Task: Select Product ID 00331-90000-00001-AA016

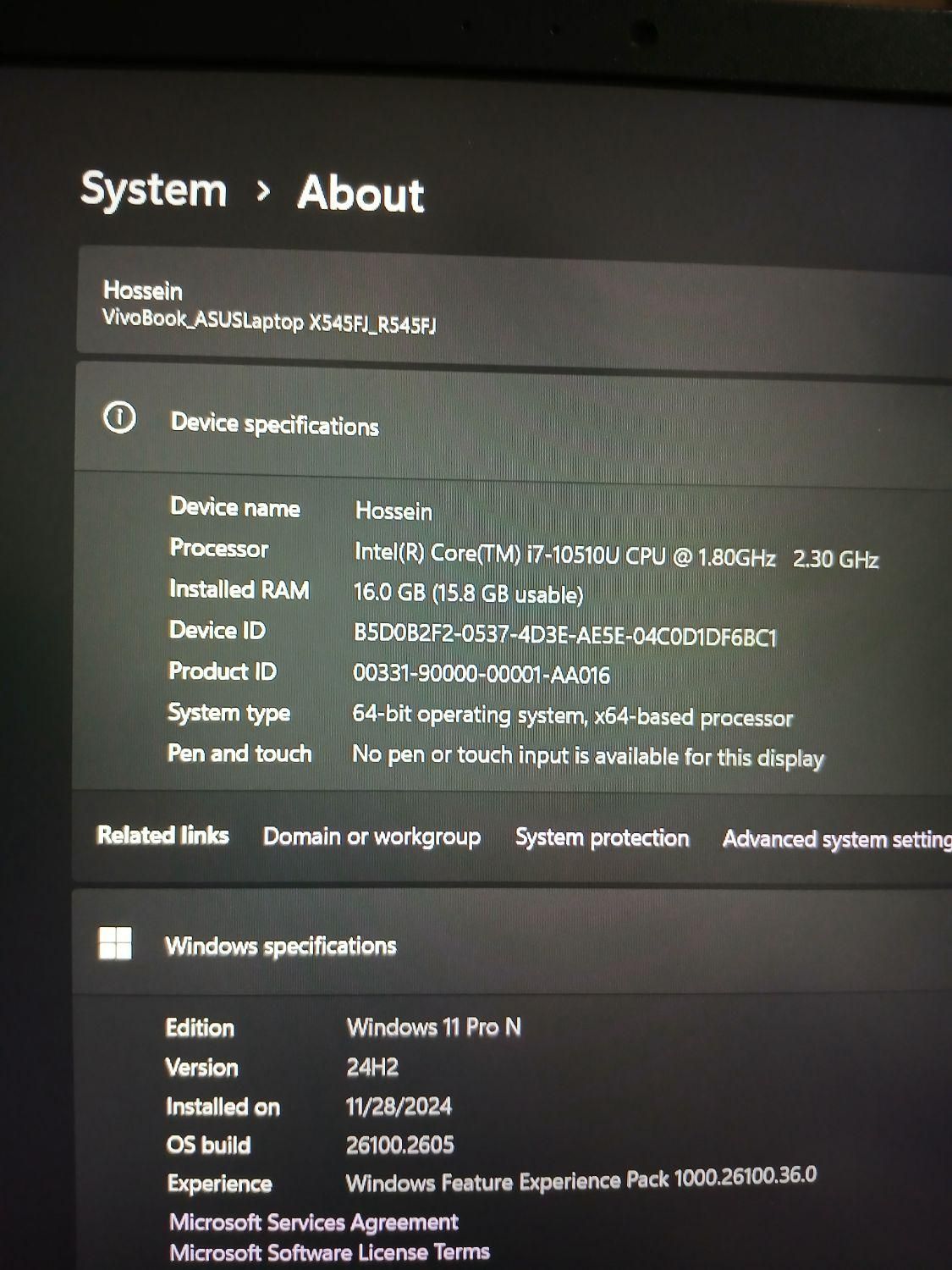Action: pos(481,674)
